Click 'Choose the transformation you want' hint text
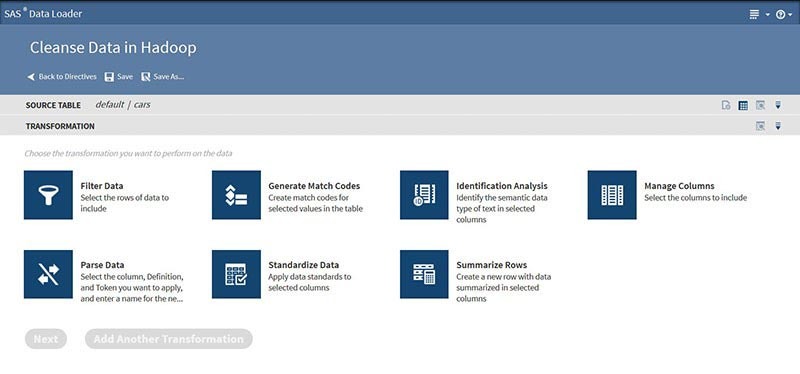The width and height of the screenshot is (800, 374). (128, 153)
